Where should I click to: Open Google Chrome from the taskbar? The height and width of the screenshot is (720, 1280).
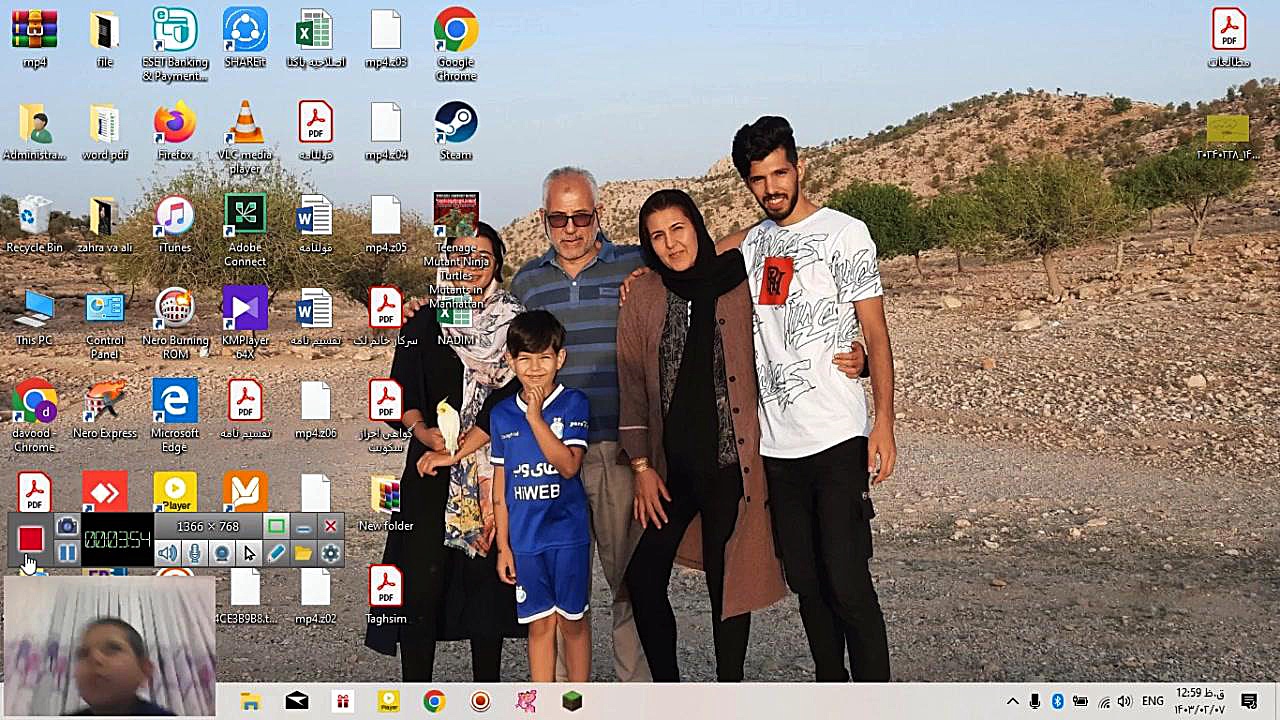pos(433,701)
